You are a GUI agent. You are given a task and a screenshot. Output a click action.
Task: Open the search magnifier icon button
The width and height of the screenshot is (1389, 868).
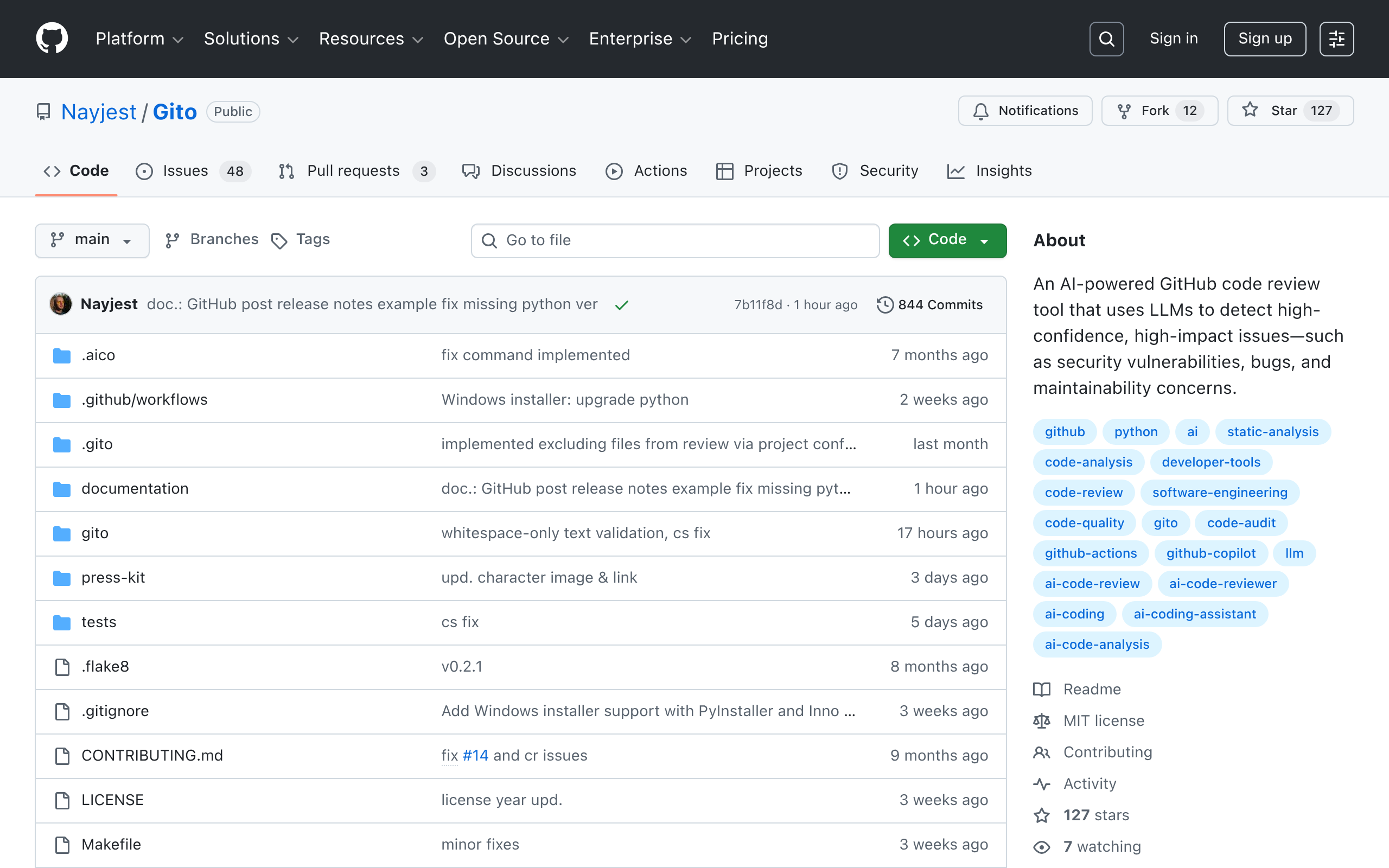[1106, 39]
